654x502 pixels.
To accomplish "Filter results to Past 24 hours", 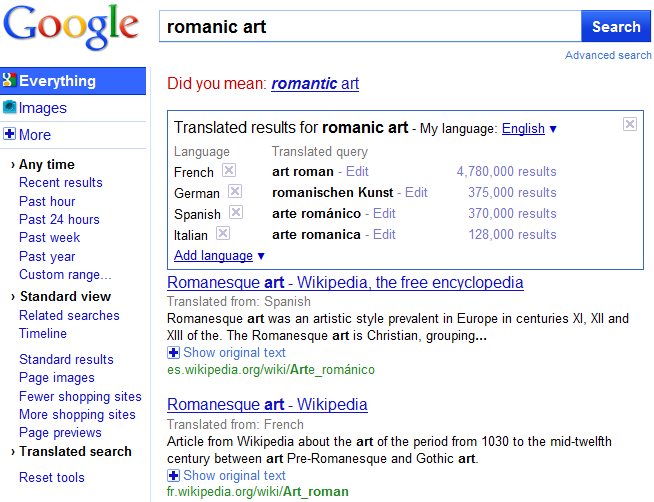I will coord(59,219).
